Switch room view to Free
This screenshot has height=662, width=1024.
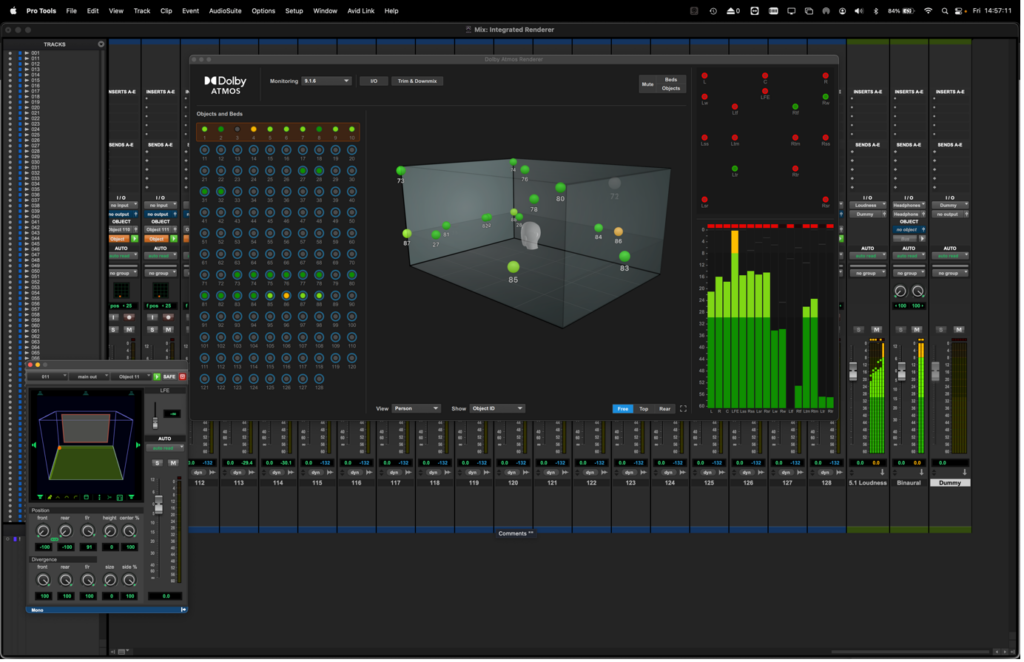click(x=622, y=409)
